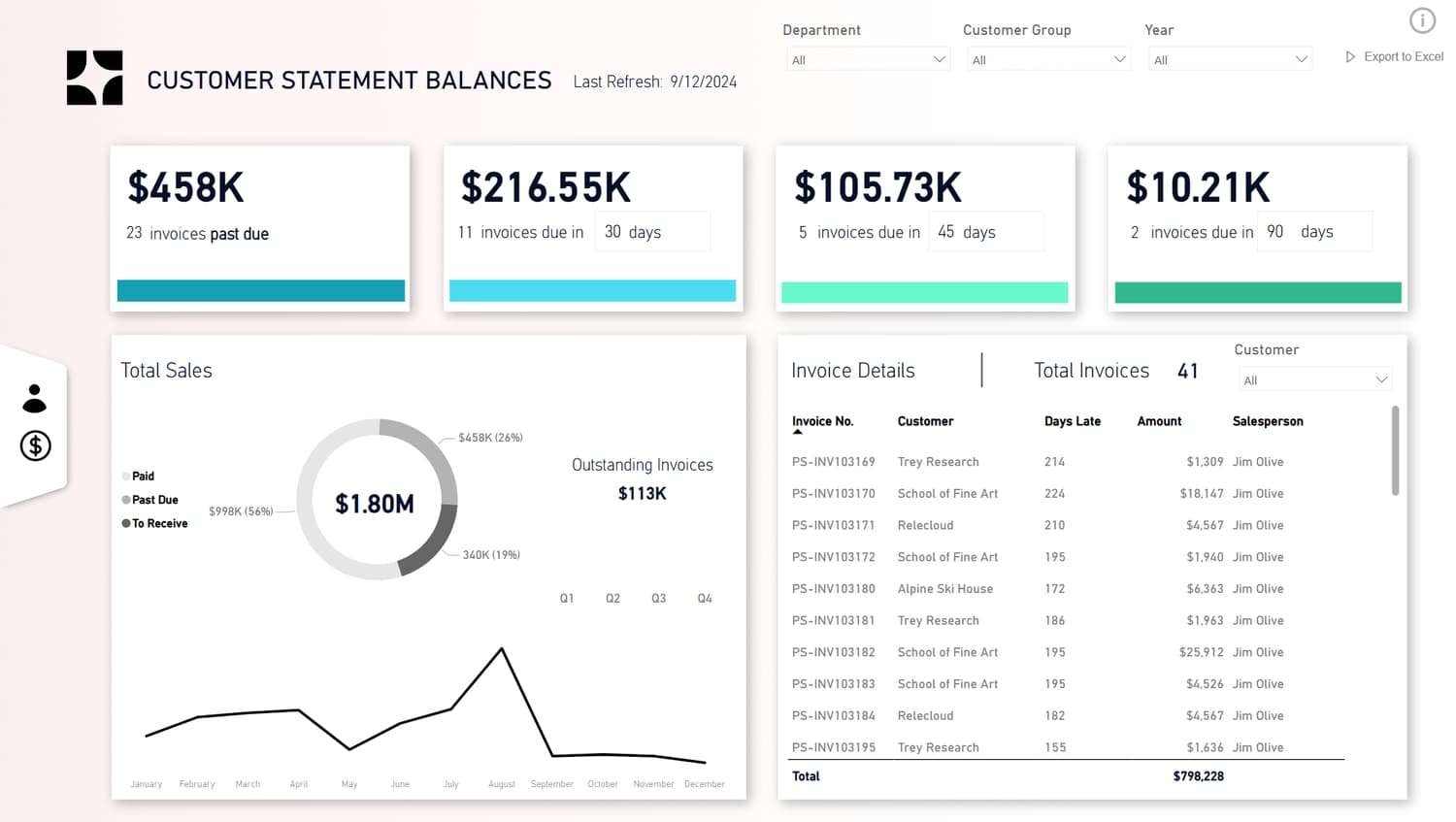Click the sort arrow under Invoice No.

(798, 432)
